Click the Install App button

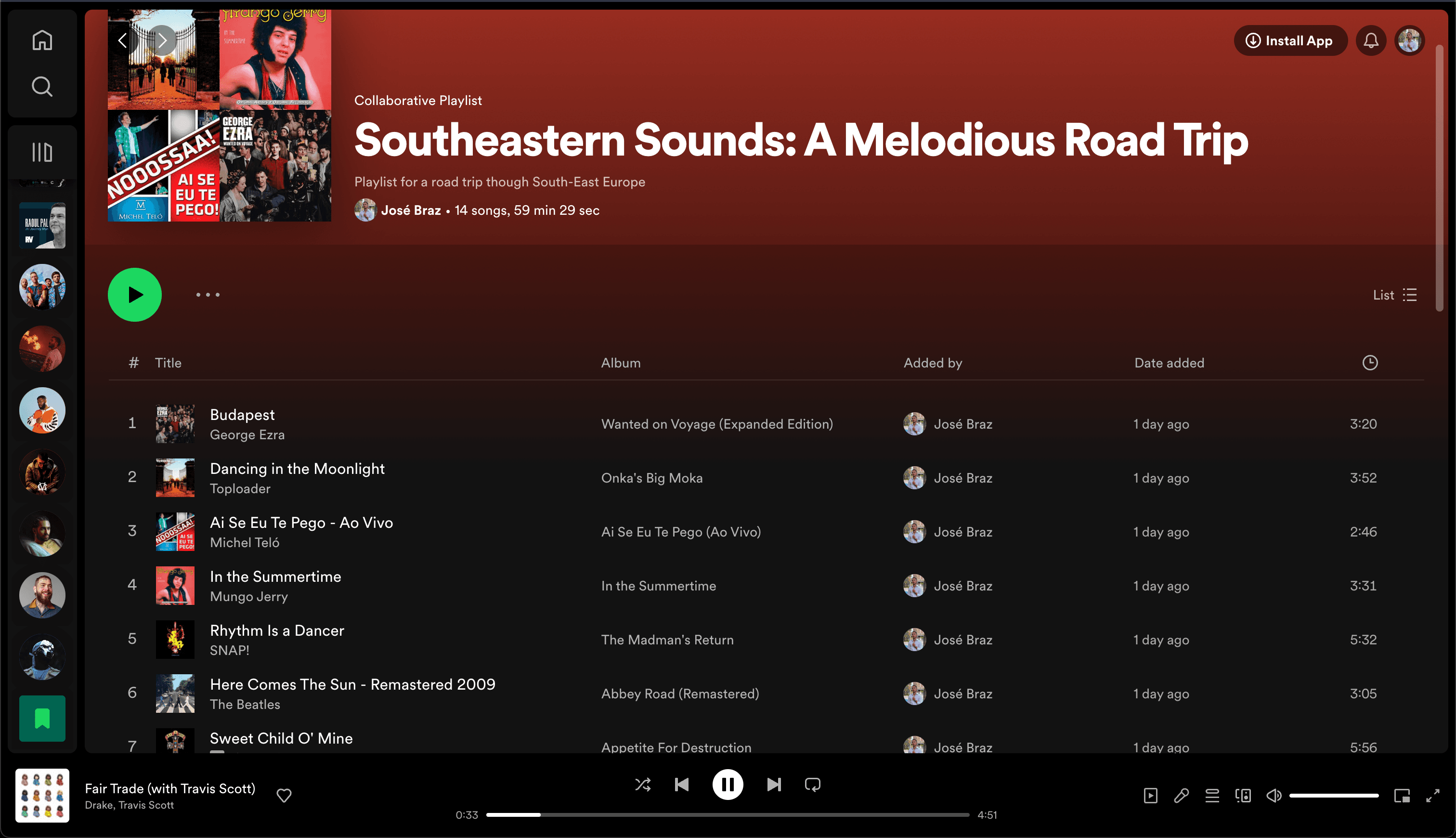point(1289,41)
